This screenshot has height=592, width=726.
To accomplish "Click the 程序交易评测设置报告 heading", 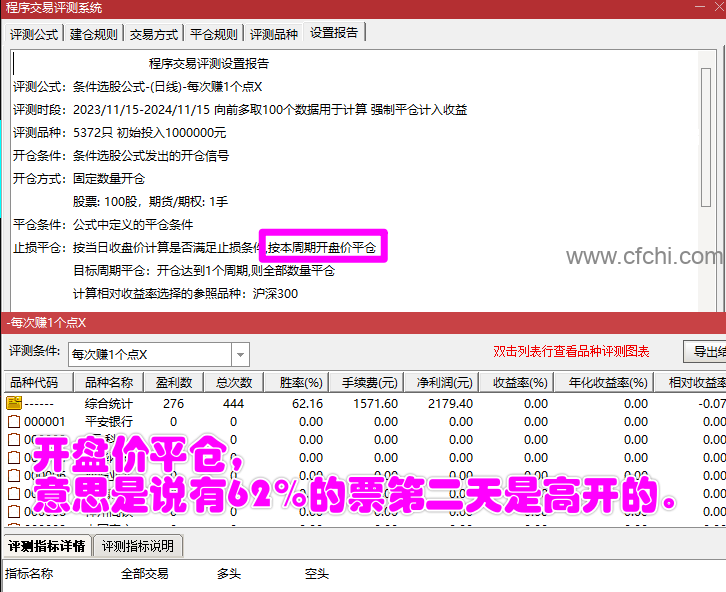I will 209,63.
